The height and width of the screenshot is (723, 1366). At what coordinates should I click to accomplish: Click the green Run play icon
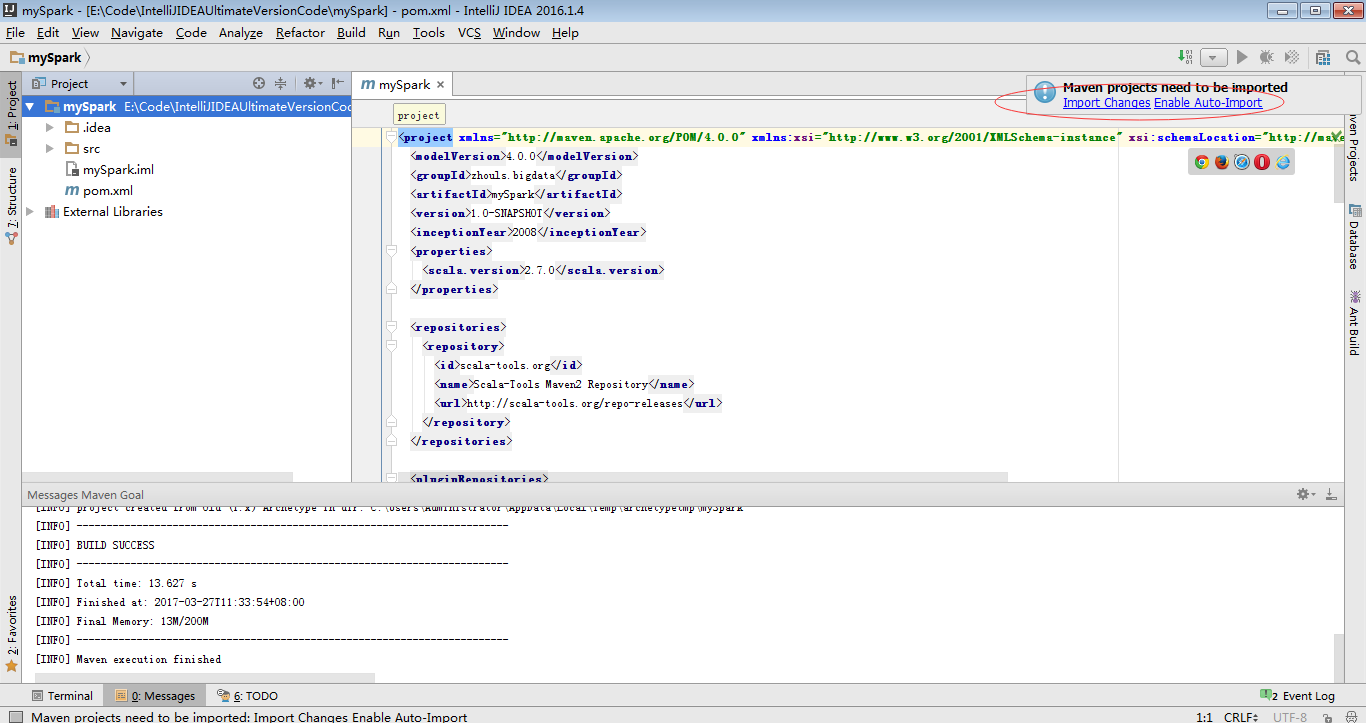pos(1243,57)
